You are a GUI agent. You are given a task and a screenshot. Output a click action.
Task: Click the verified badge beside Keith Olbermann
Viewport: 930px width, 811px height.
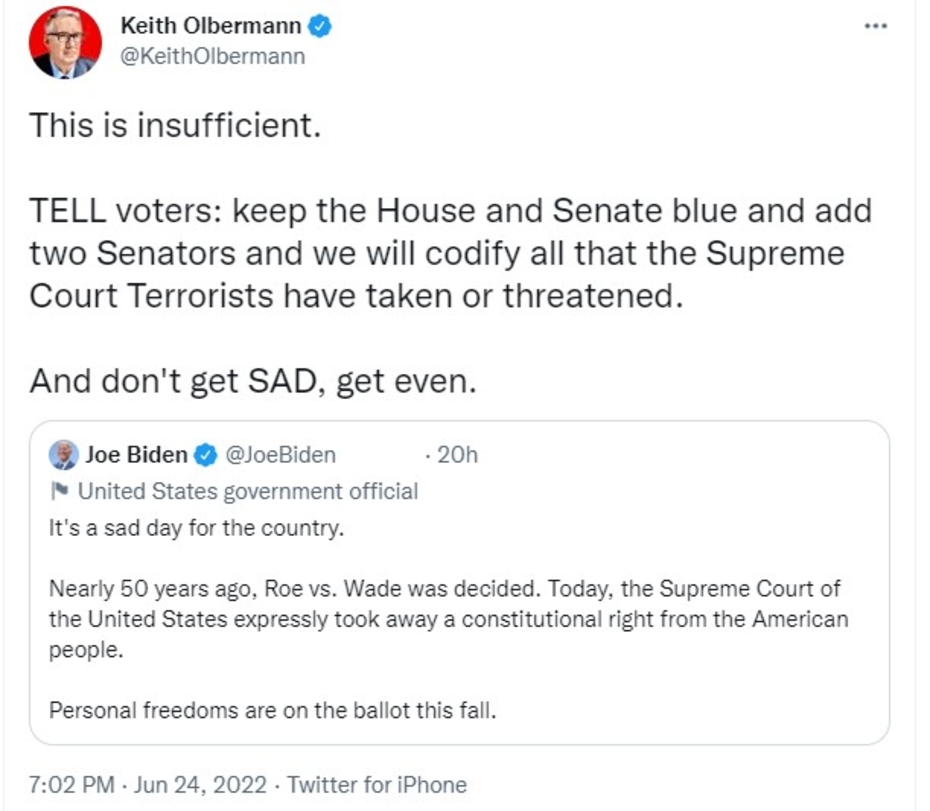tap(320, 27)
